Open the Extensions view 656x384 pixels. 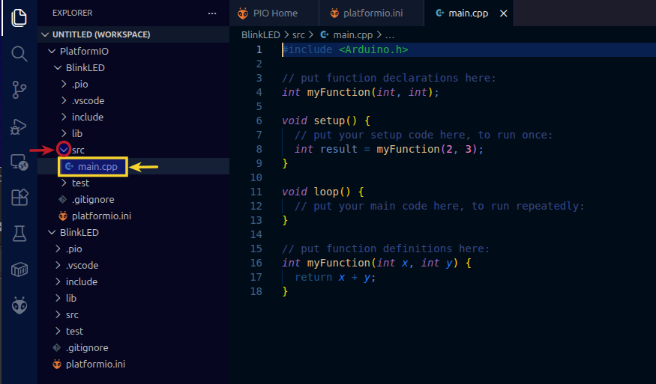pyautogui.click(x=19, y=197)
